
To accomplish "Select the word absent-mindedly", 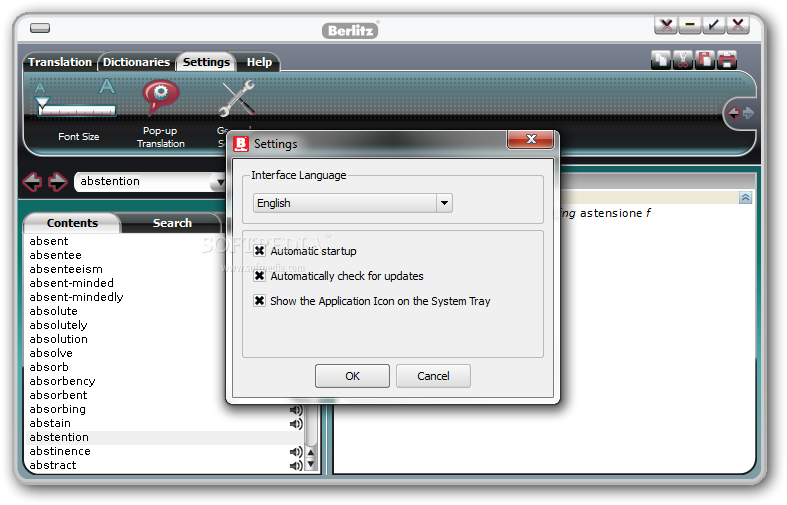I will (76, 298).
